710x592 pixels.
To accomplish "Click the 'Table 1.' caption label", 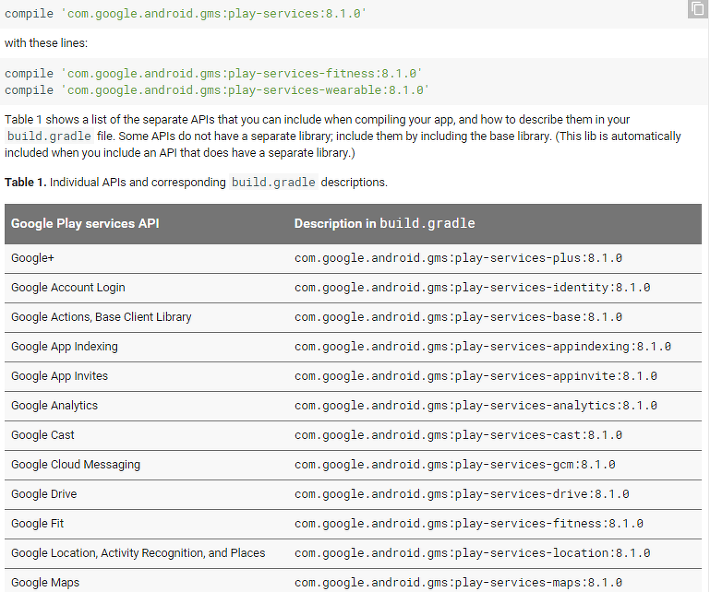I will (x=25, y=182).
